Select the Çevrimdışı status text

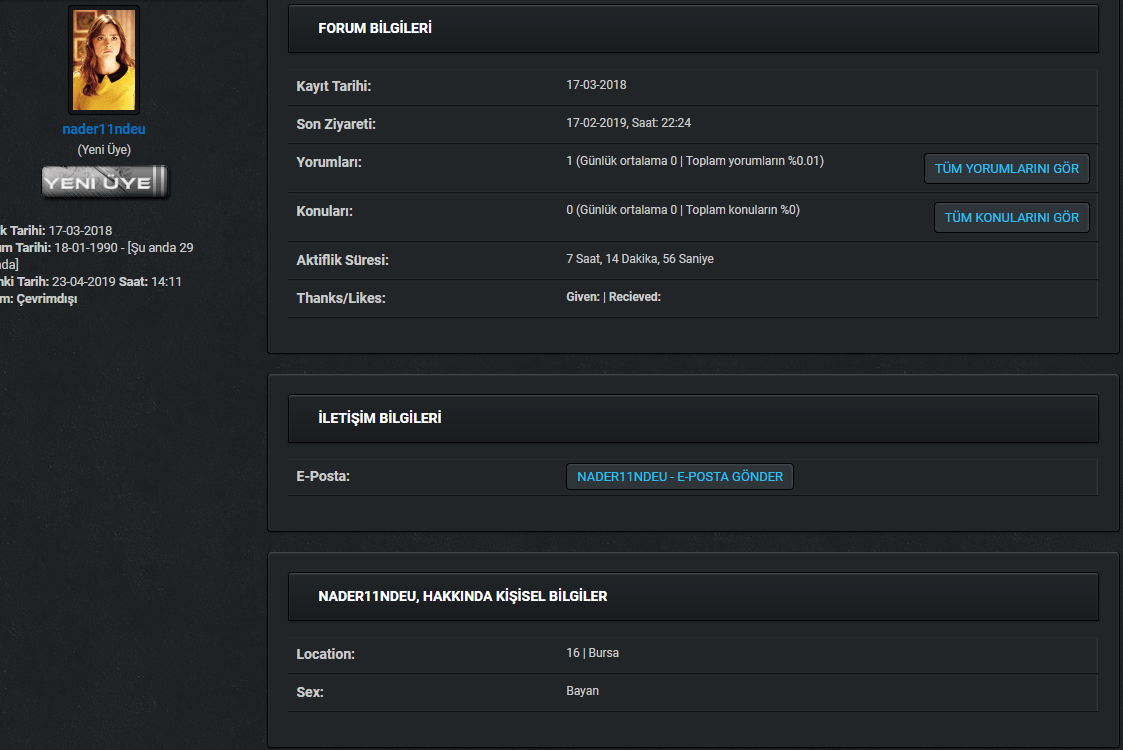coord(47,299)
